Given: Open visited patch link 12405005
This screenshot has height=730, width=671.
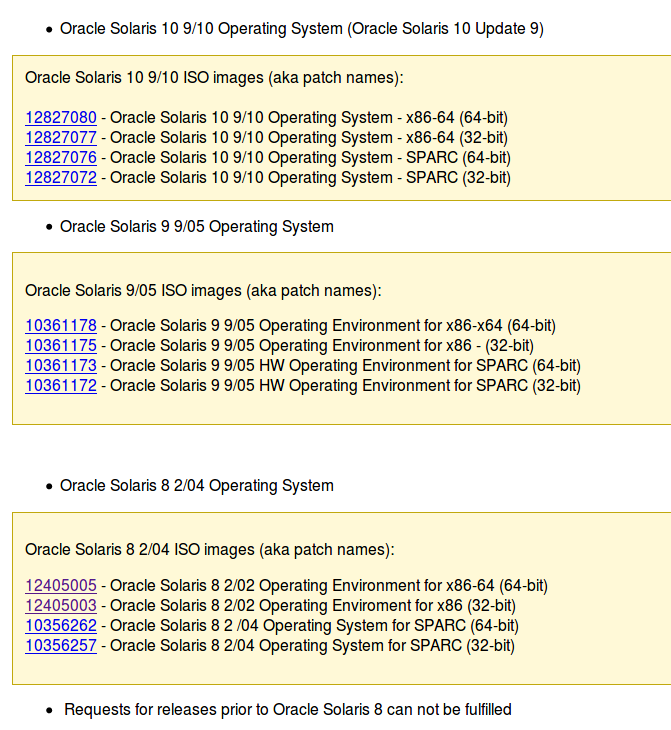Looking at the screenshot, I should [x=61, y=585].
